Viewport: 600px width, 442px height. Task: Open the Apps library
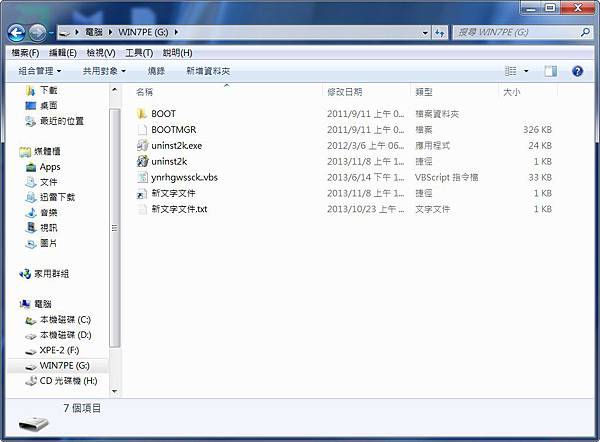tap(50, 167)
